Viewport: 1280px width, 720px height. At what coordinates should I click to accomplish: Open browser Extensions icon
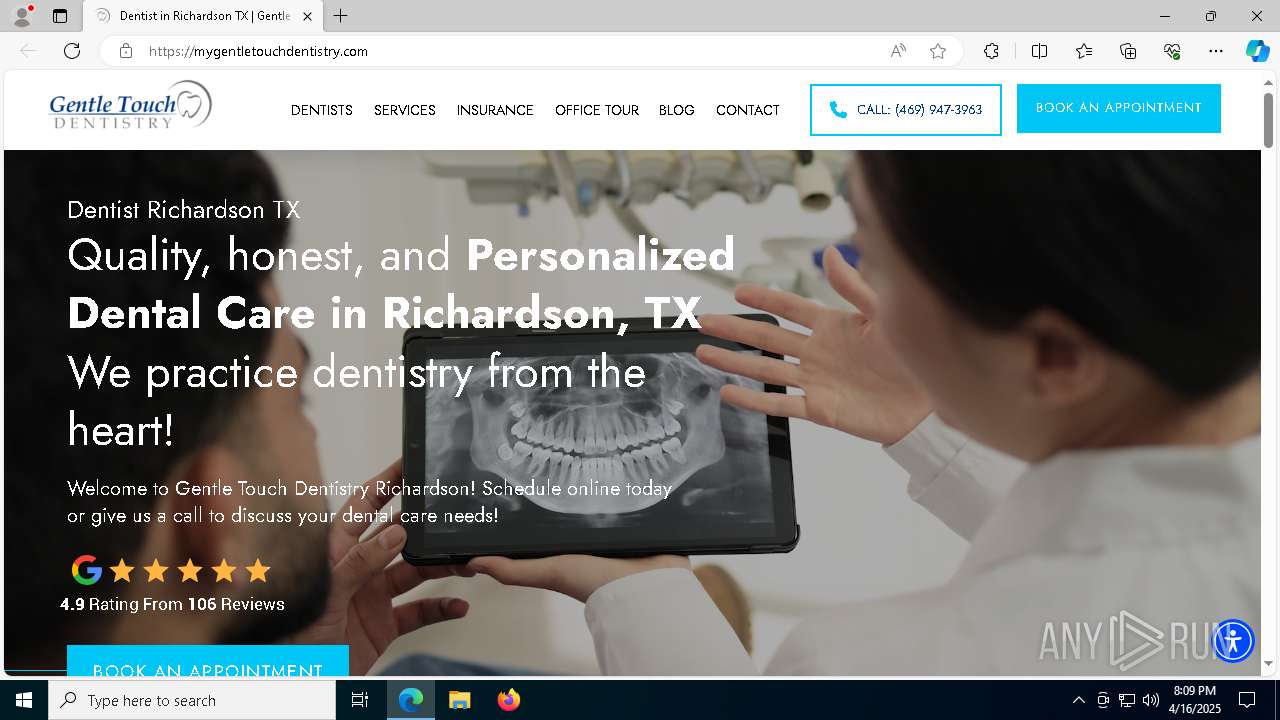tap(991, 51)
